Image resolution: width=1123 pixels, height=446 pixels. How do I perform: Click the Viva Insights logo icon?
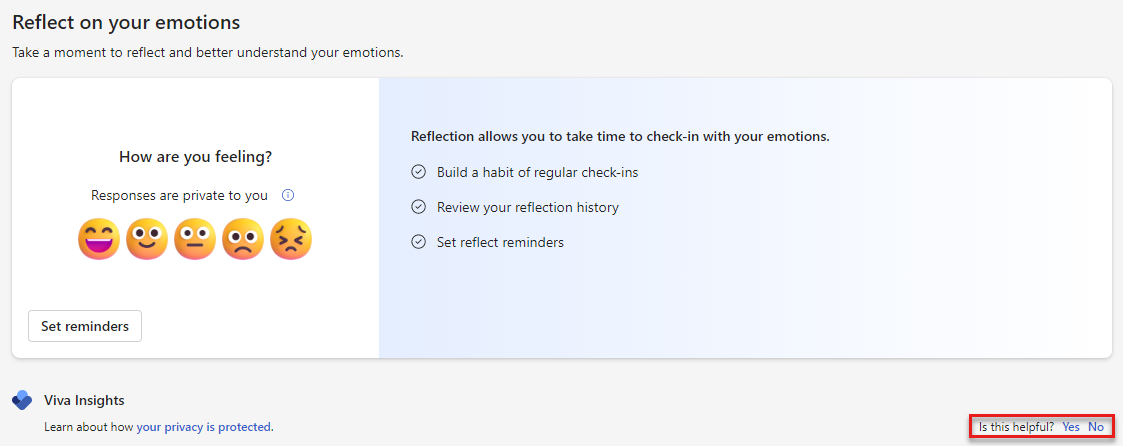click(x=22, y=401)
